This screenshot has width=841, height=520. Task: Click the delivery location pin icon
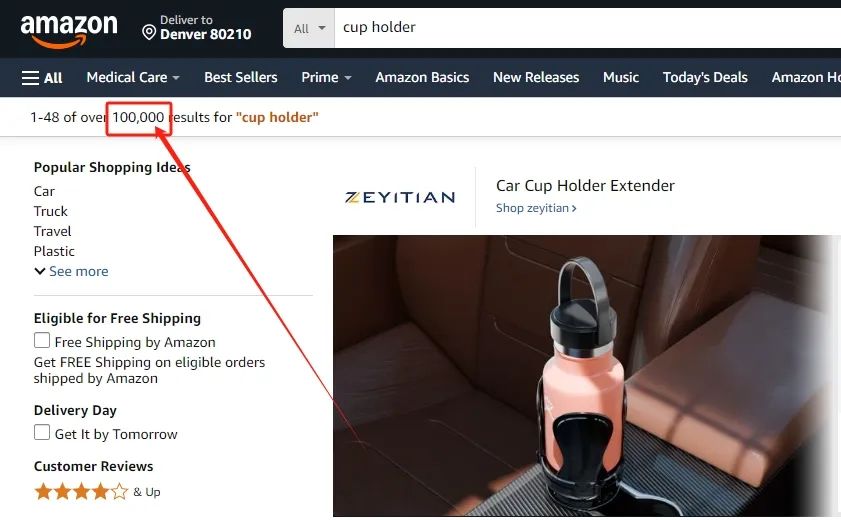[149, 33]
